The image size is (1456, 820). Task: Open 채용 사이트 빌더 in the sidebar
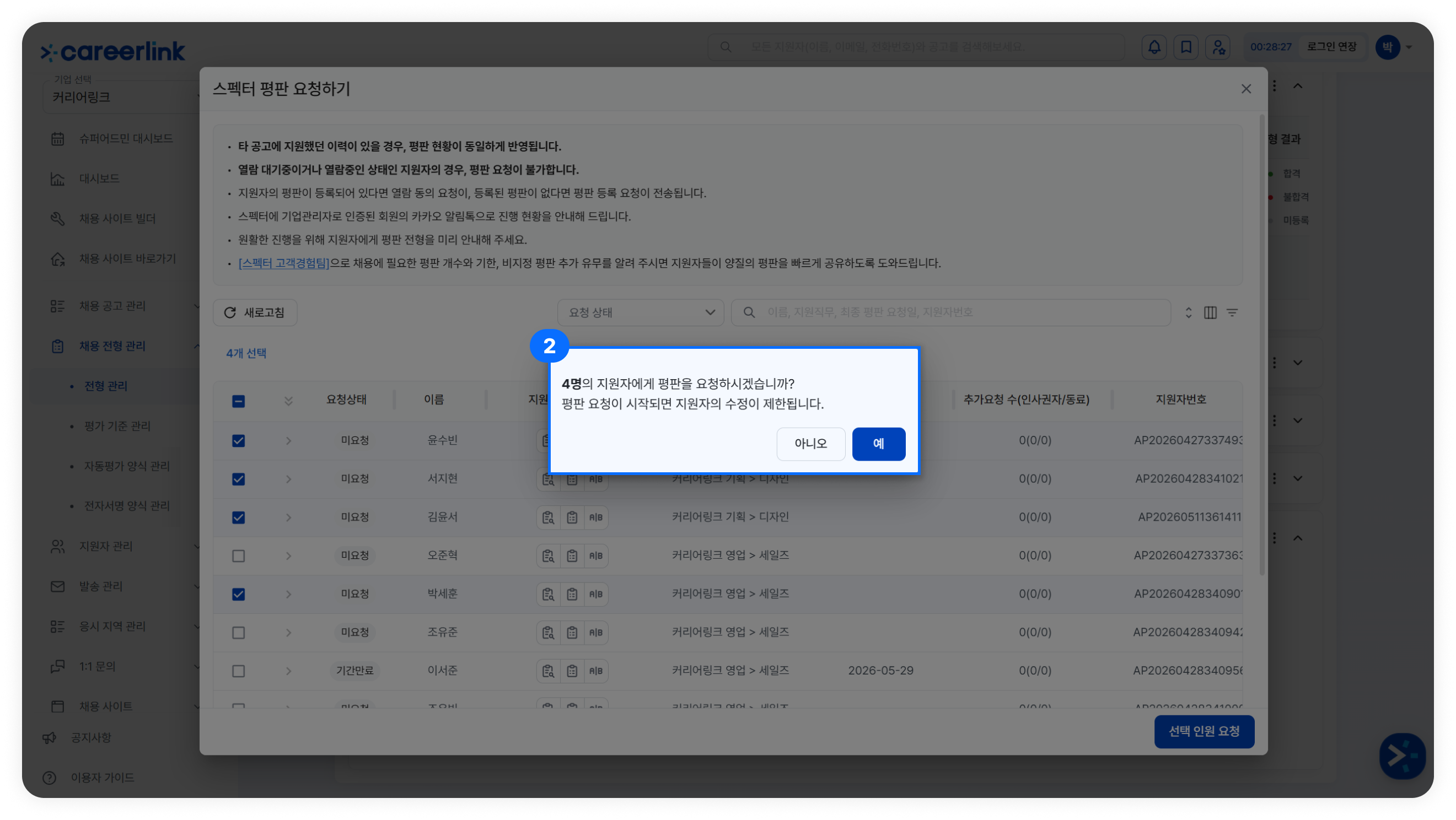click(x=117, y=219)
